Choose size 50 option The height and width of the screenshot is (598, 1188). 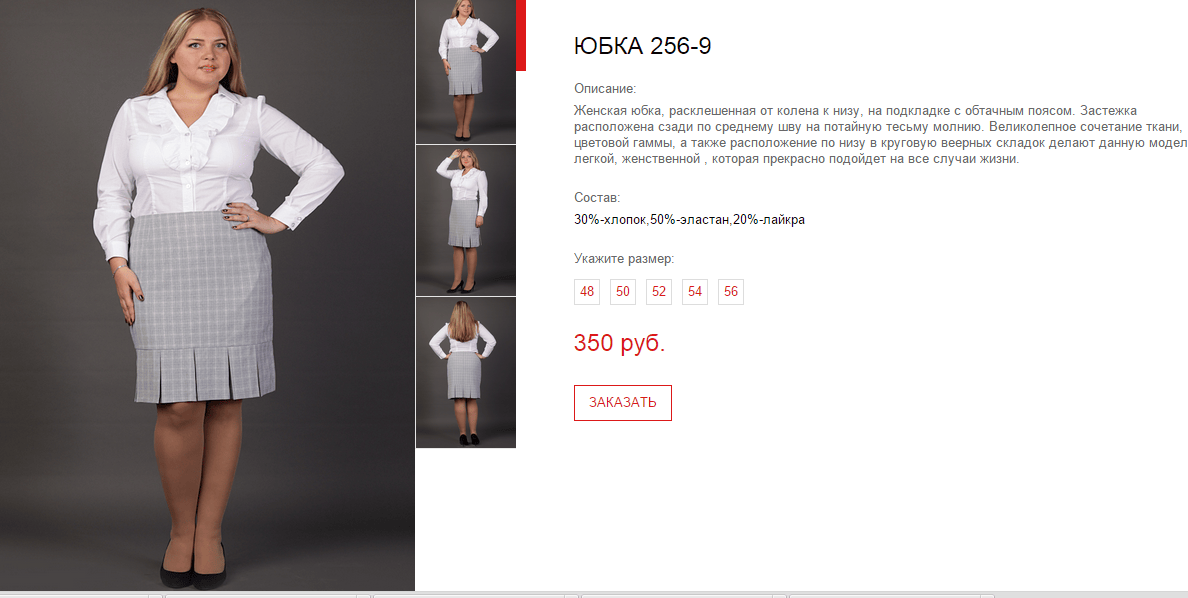[623, 292]
